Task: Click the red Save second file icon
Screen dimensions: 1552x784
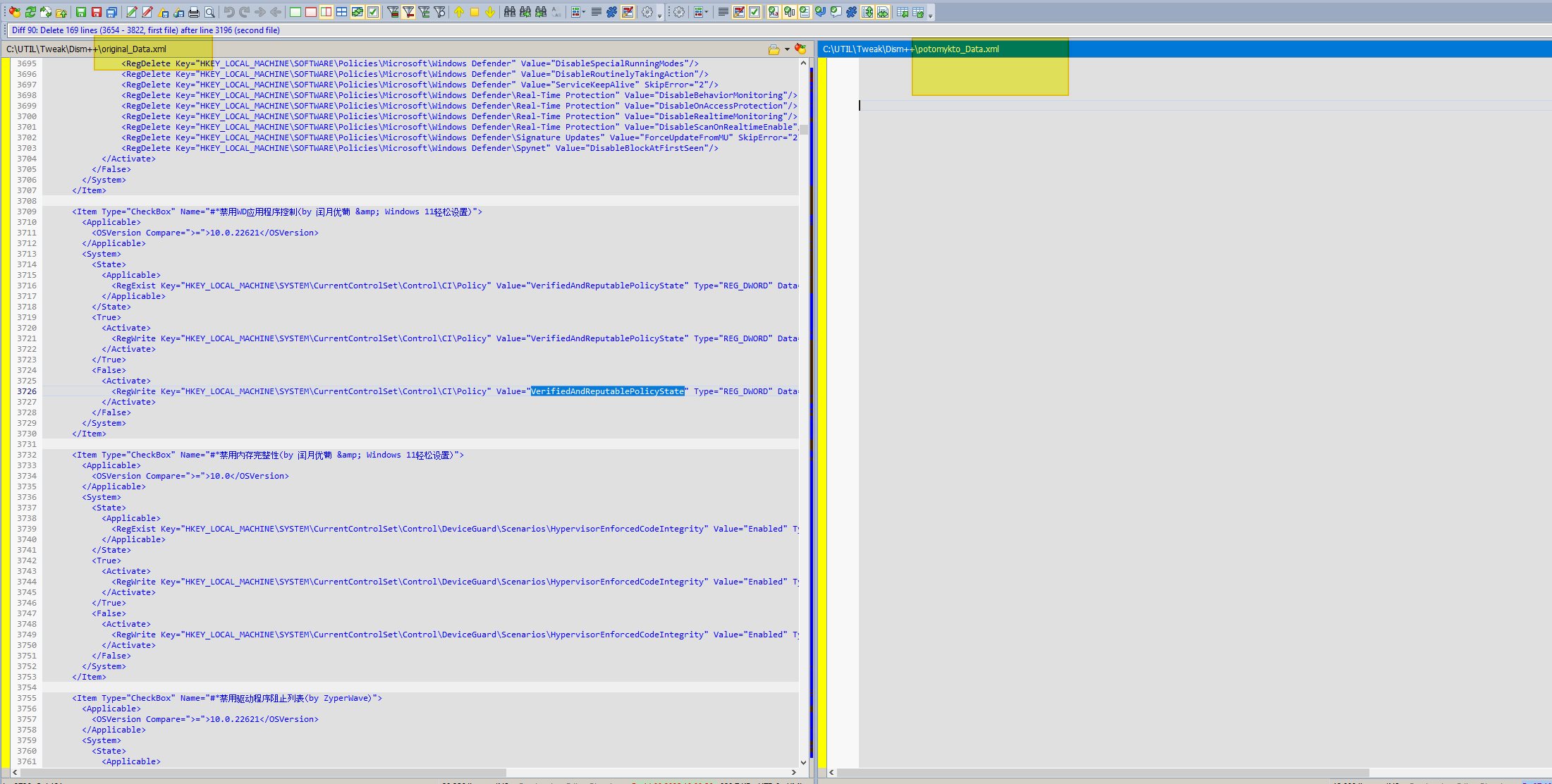Action: point(97,12)
